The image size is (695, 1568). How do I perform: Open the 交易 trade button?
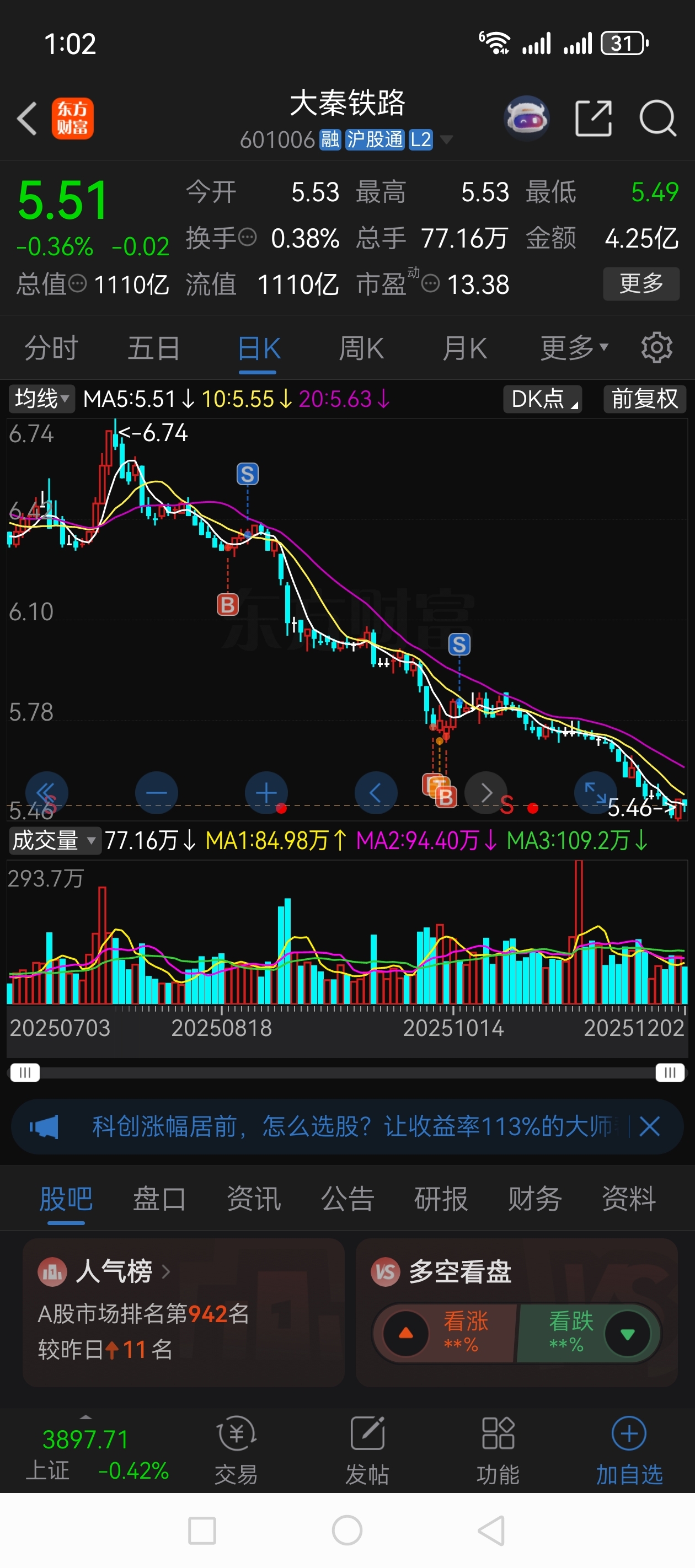tap(236, 1451)
